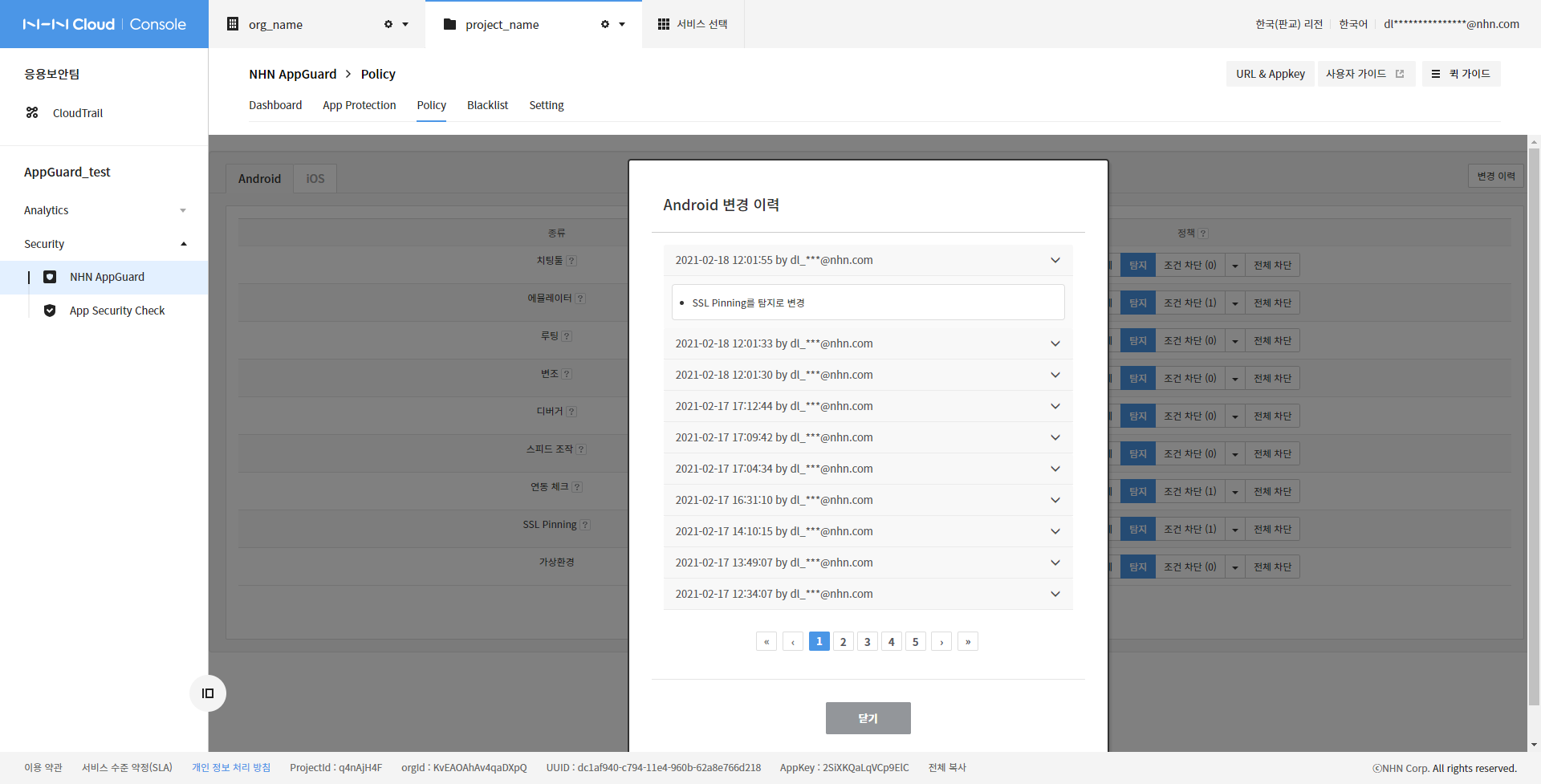Switch to Blacklist tab
Image resolution: width=1541 pixels, height=784 pixels.
point(487,105)
